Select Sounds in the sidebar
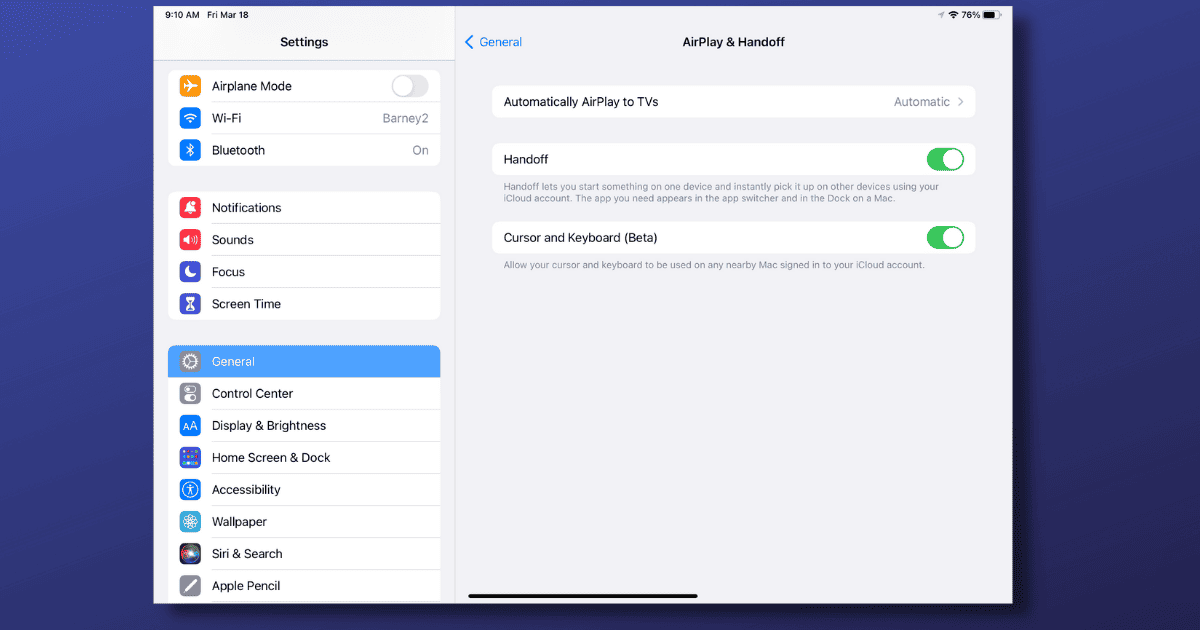 304,240
